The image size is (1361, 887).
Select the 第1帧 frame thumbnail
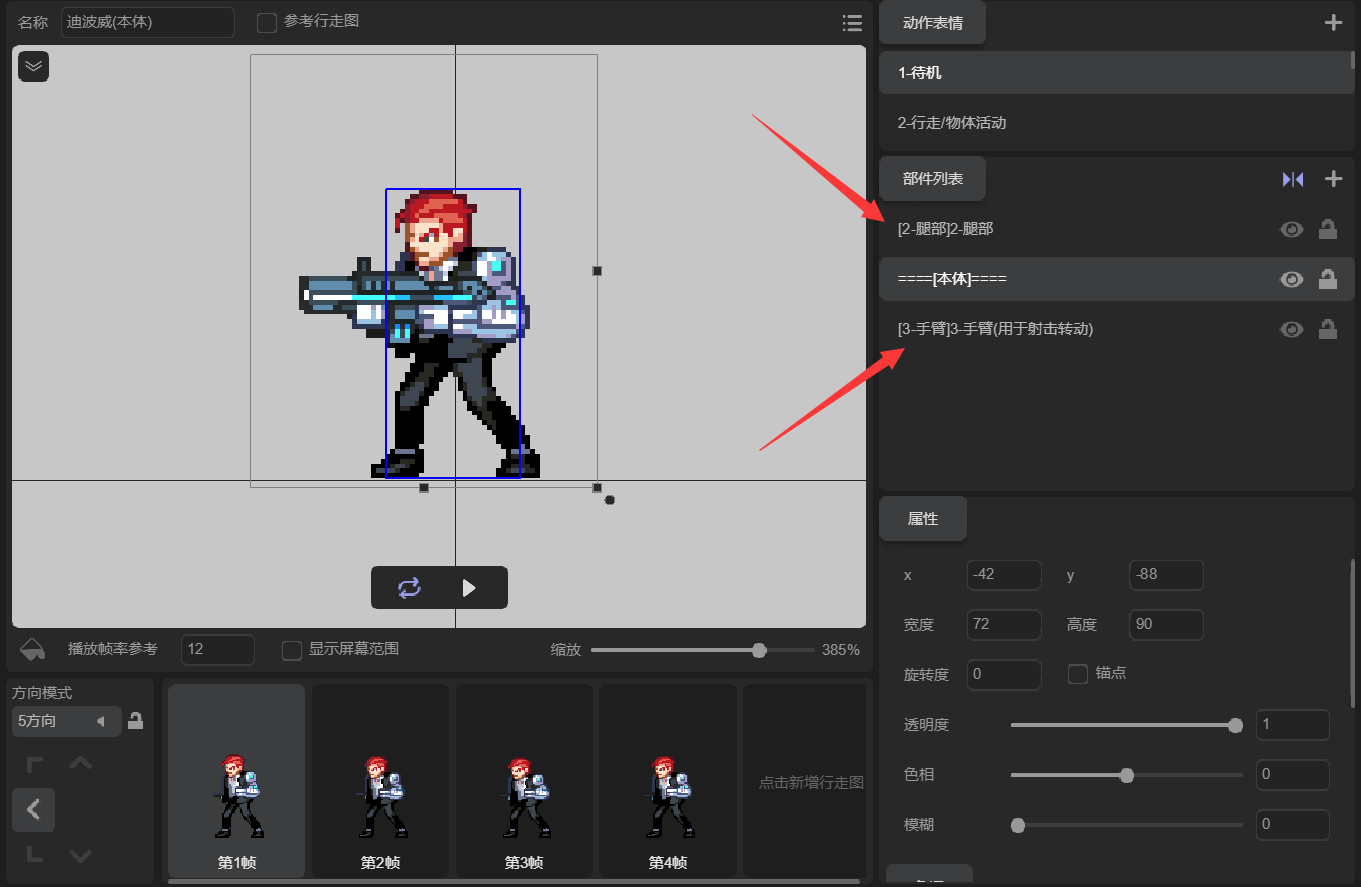click(x=237, y=782)
